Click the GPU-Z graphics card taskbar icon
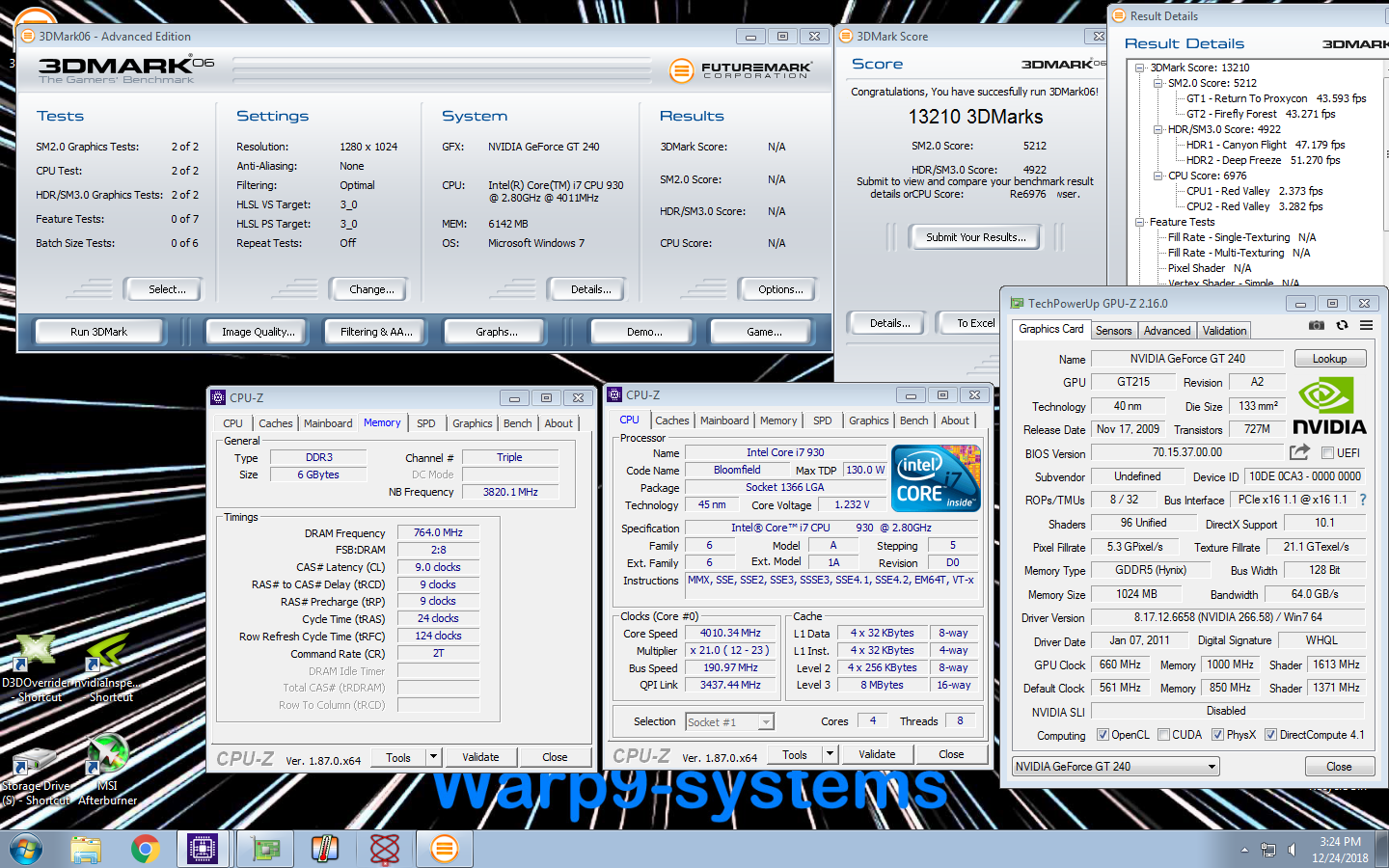 click(x=264, y=849)
